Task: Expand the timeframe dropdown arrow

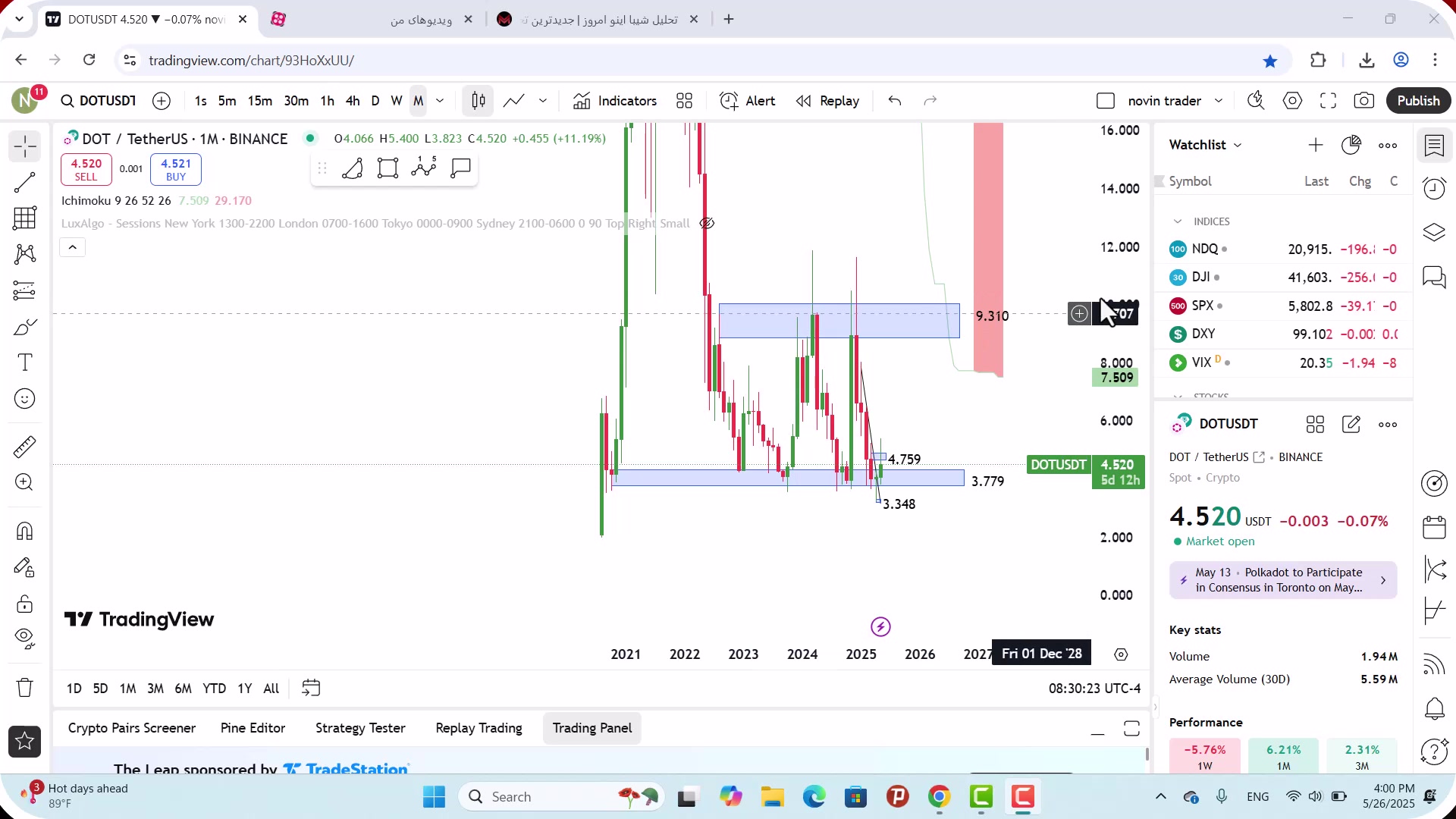Action: pos(440,101)
